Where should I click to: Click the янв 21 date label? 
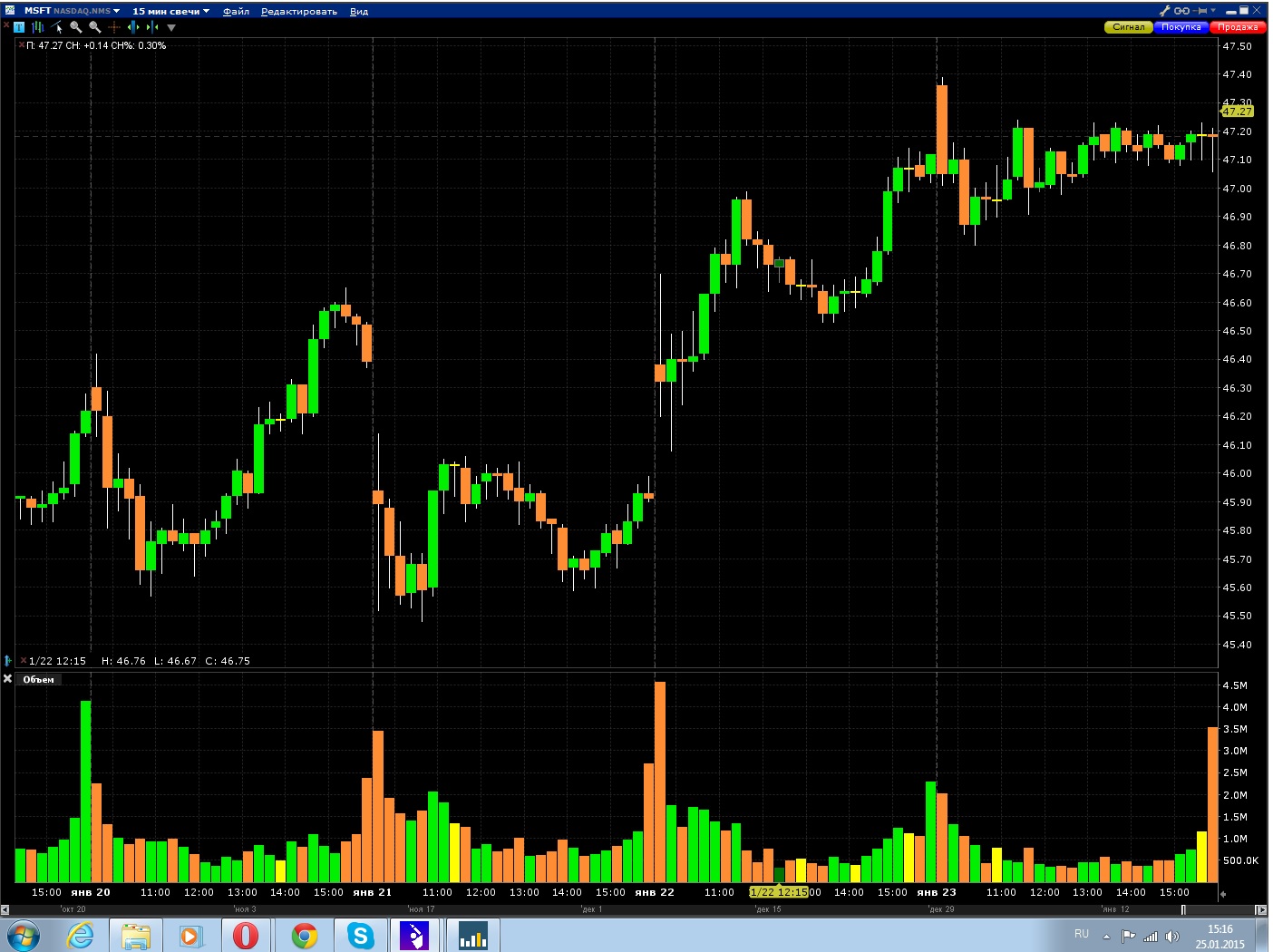click(373, 892)
